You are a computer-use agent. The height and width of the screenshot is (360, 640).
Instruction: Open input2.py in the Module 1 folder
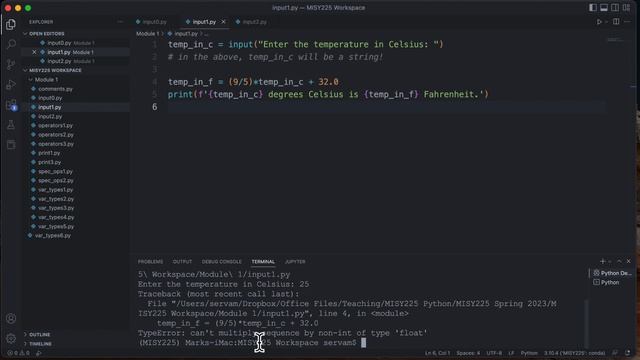click(50, 116)
